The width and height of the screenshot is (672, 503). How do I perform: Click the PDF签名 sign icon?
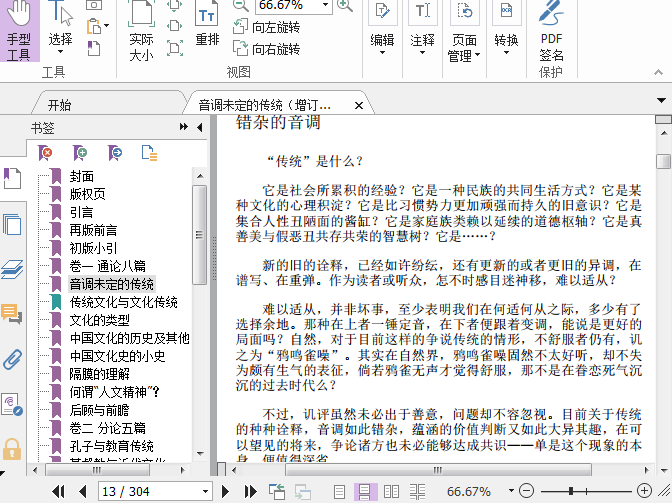[551, 31]
